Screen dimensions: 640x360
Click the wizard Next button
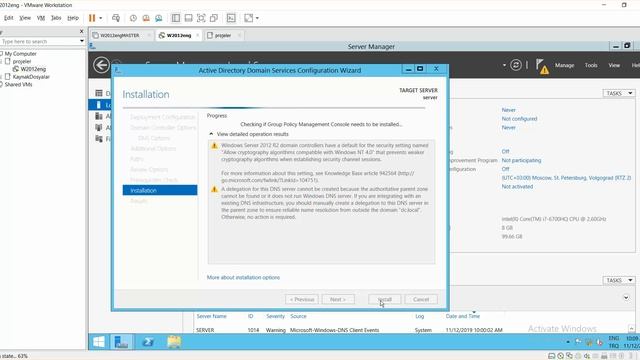coord(338,299)
